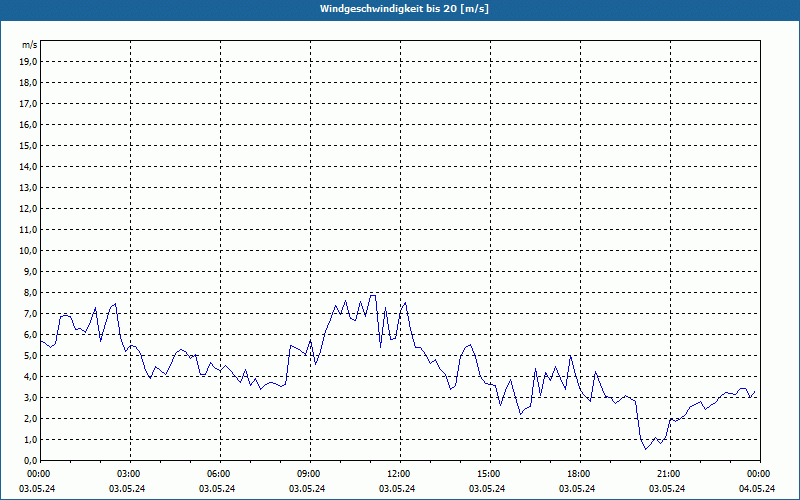The image size is (800, 500).
Task: Select the 4,0 y-axis value
Action: (30, 377)
